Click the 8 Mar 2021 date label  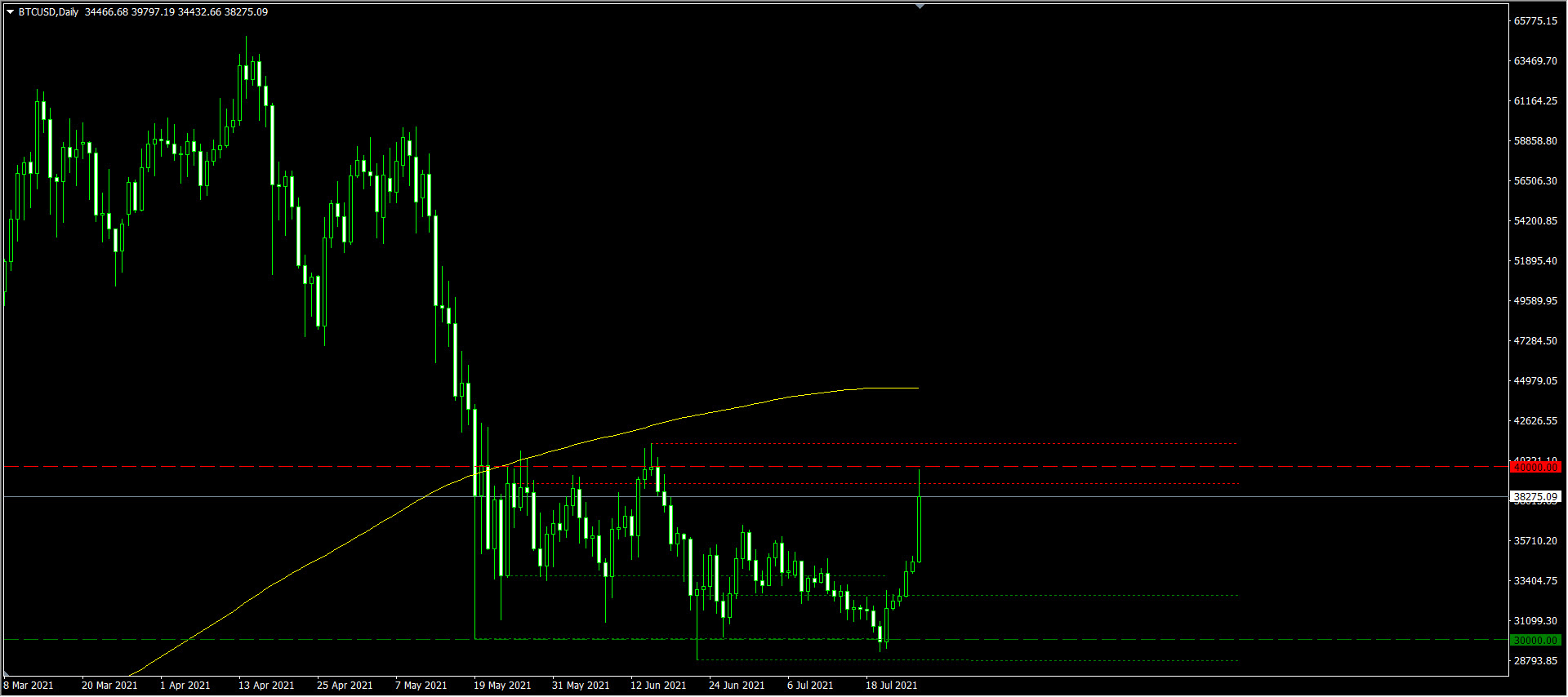(x=29, y=686)
